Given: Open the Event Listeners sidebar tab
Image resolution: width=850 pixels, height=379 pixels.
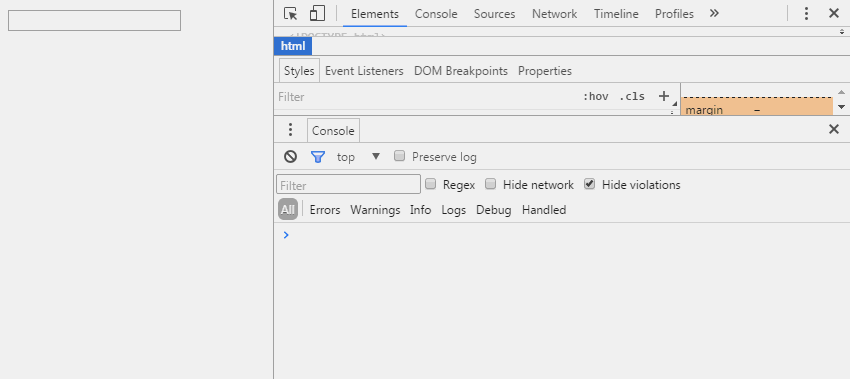Looking at the screenshot, I should 364,71.
